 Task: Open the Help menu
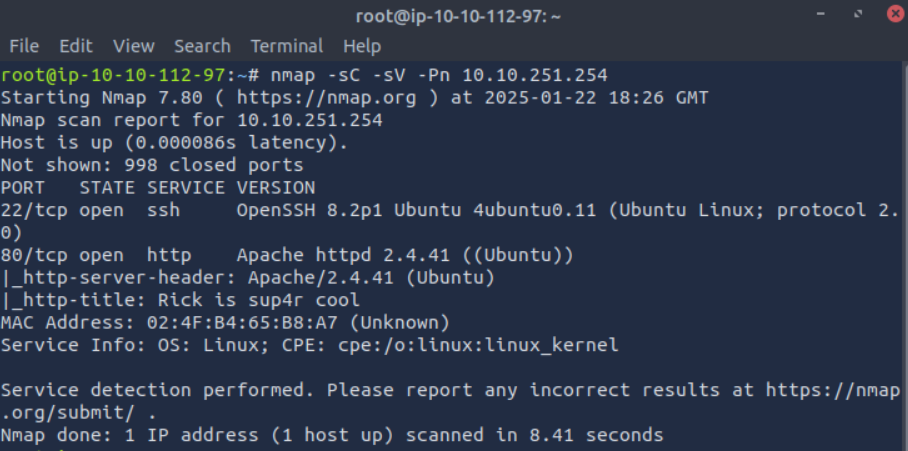(362, 46)
